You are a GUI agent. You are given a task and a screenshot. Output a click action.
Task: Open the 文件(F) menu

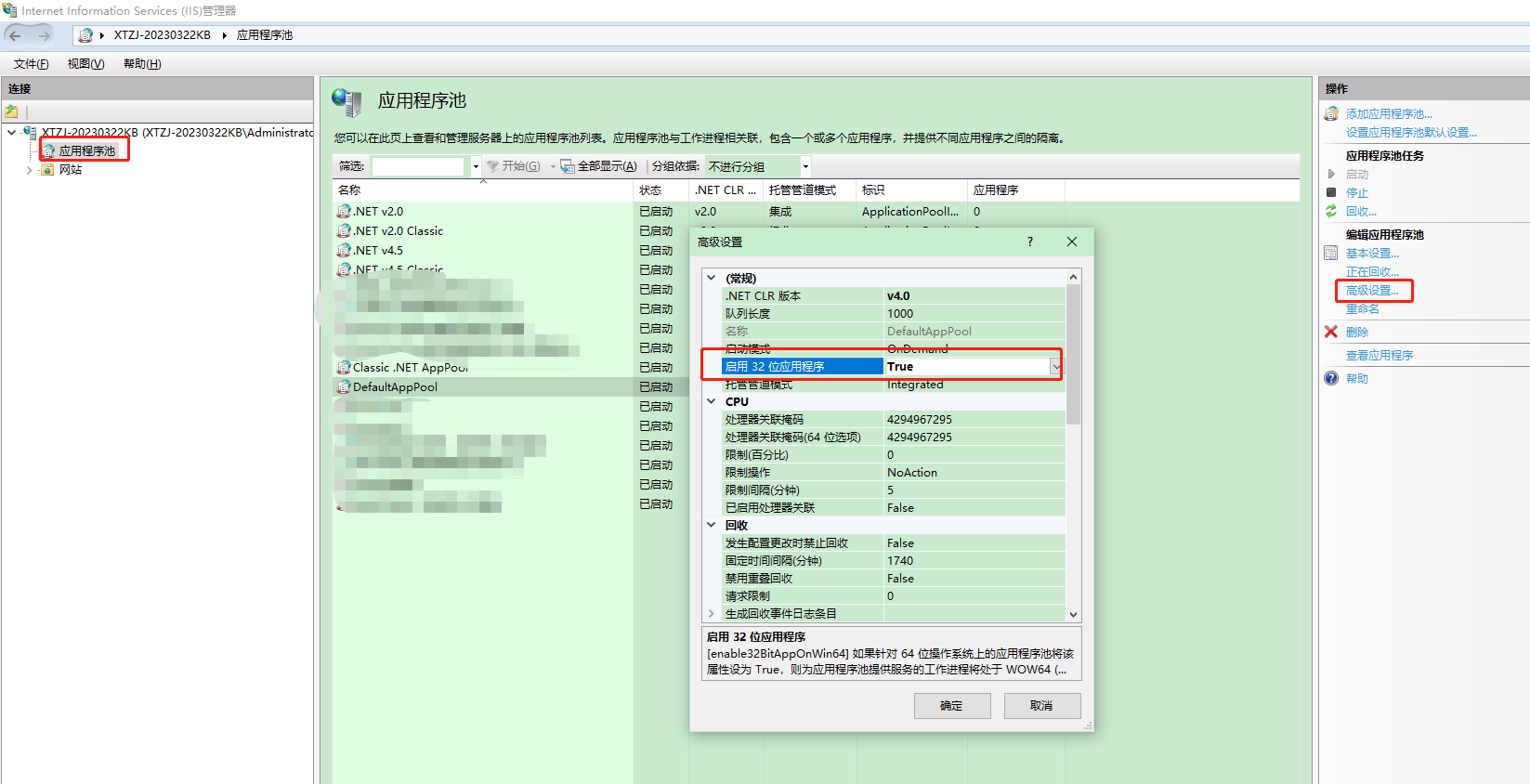[31, 64]
